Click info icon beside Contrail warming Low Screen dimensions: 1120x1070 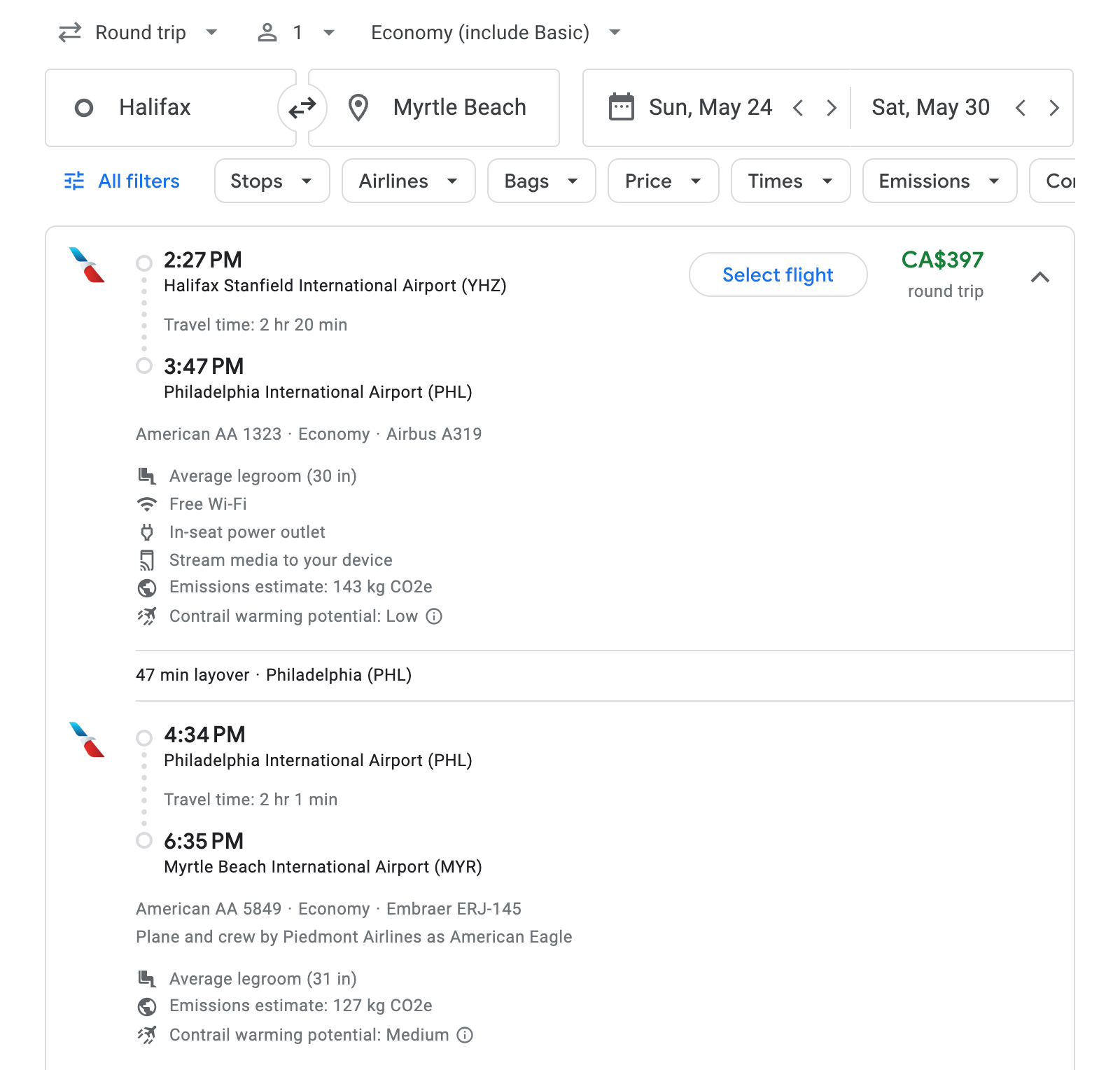[x=434, y=616]
